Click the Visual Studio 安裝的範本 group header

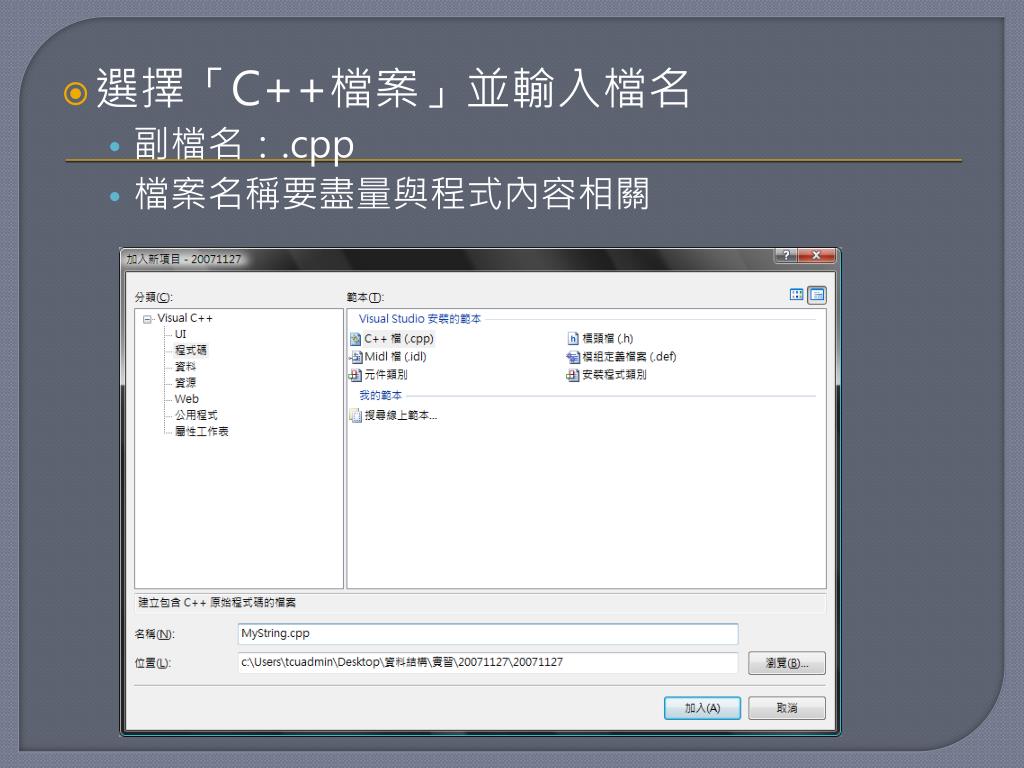coord(420,319)
